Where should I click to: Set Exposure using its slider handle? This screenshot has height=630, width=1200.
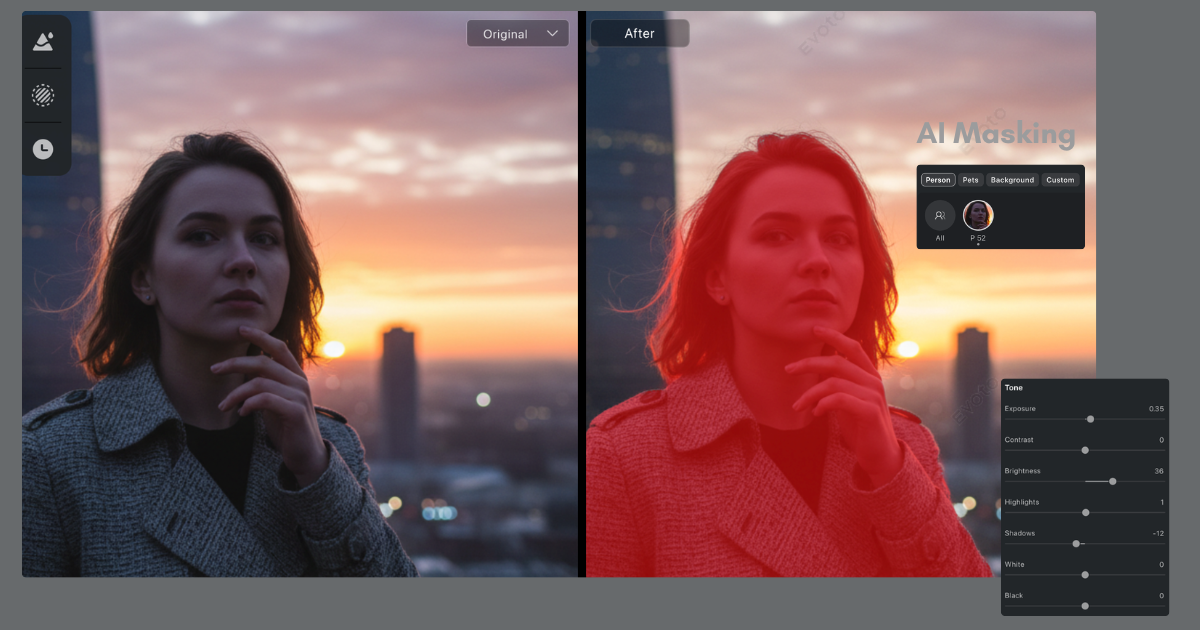tap(1090, 419)
